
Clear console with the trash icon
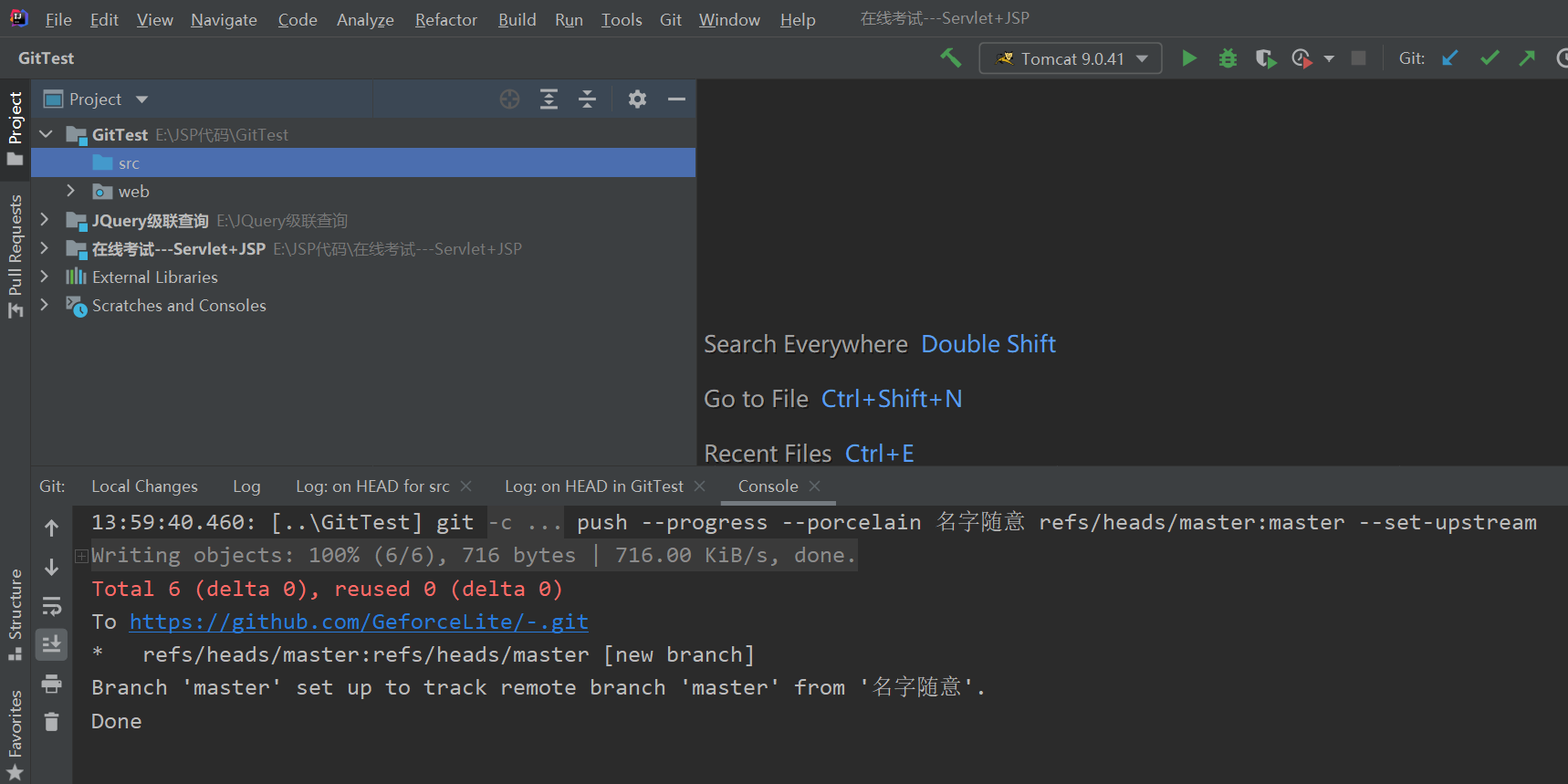[52, 722]
